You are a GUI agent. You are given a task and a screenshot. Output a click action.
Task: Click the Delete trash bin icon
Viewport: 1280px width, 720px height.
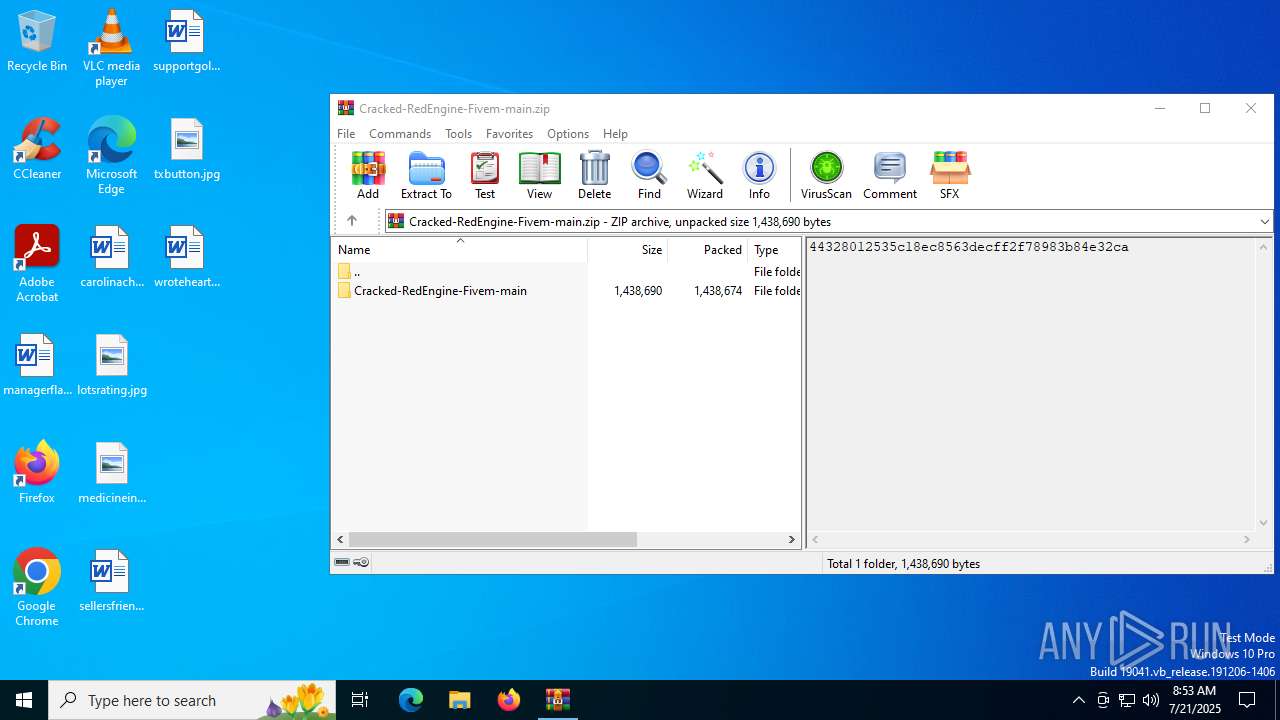pos(594,175)
